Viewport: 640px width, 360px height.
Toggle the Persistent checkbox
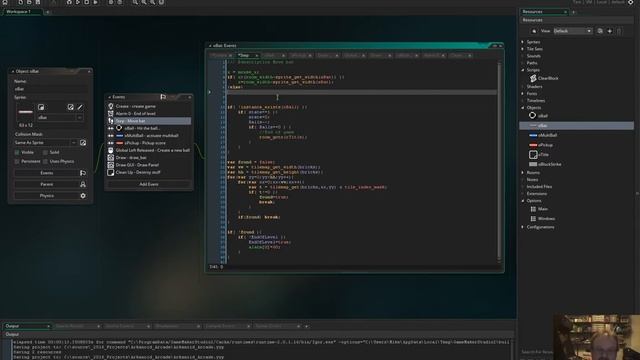pyautogui.click(x=17, y=162)
